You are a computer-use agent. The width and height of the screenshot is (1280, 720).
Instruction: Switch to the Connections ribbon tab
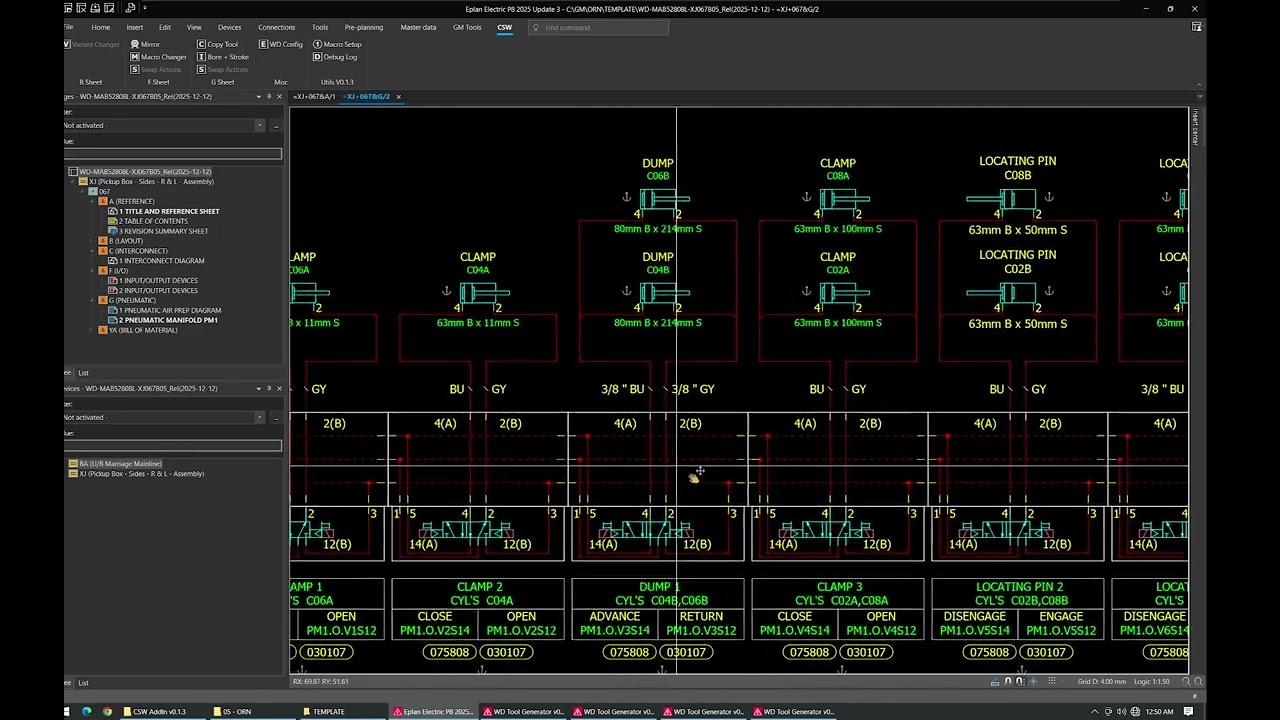tap(277, 28)
